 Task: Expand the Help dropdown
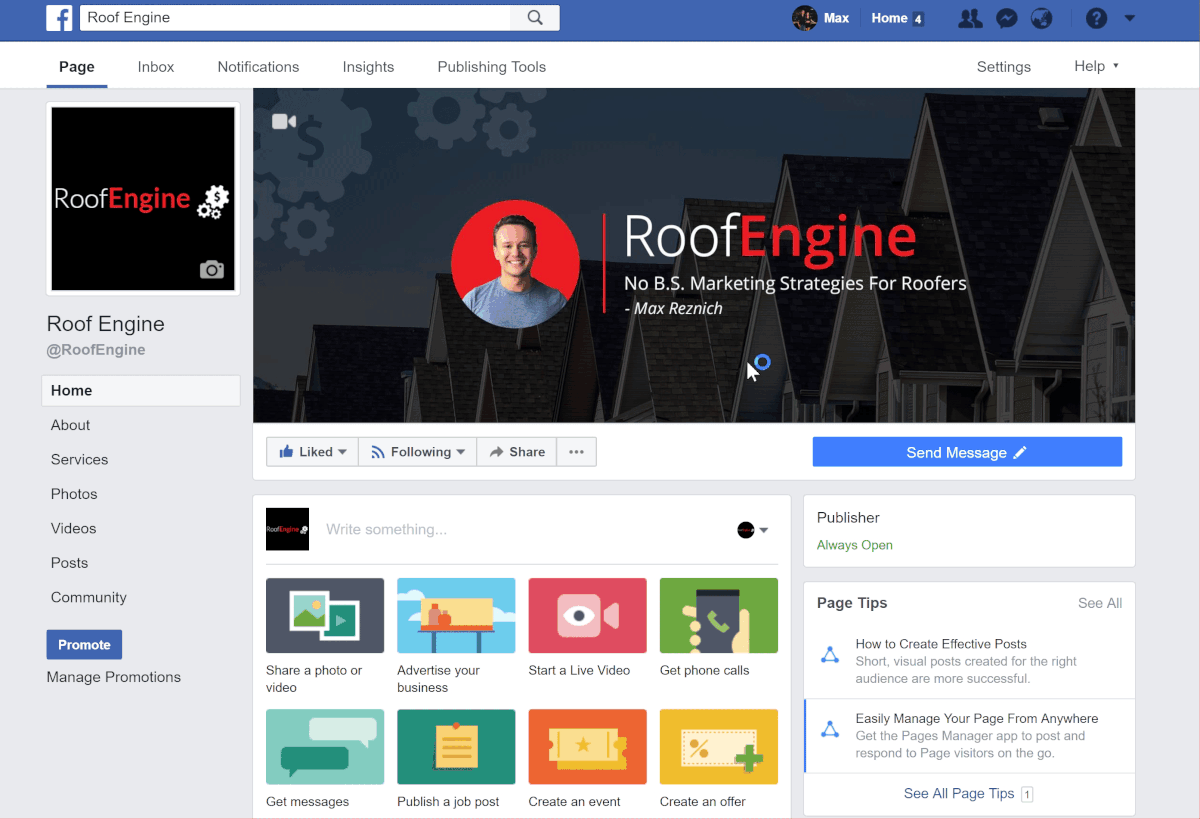(x=1096, y=66)
